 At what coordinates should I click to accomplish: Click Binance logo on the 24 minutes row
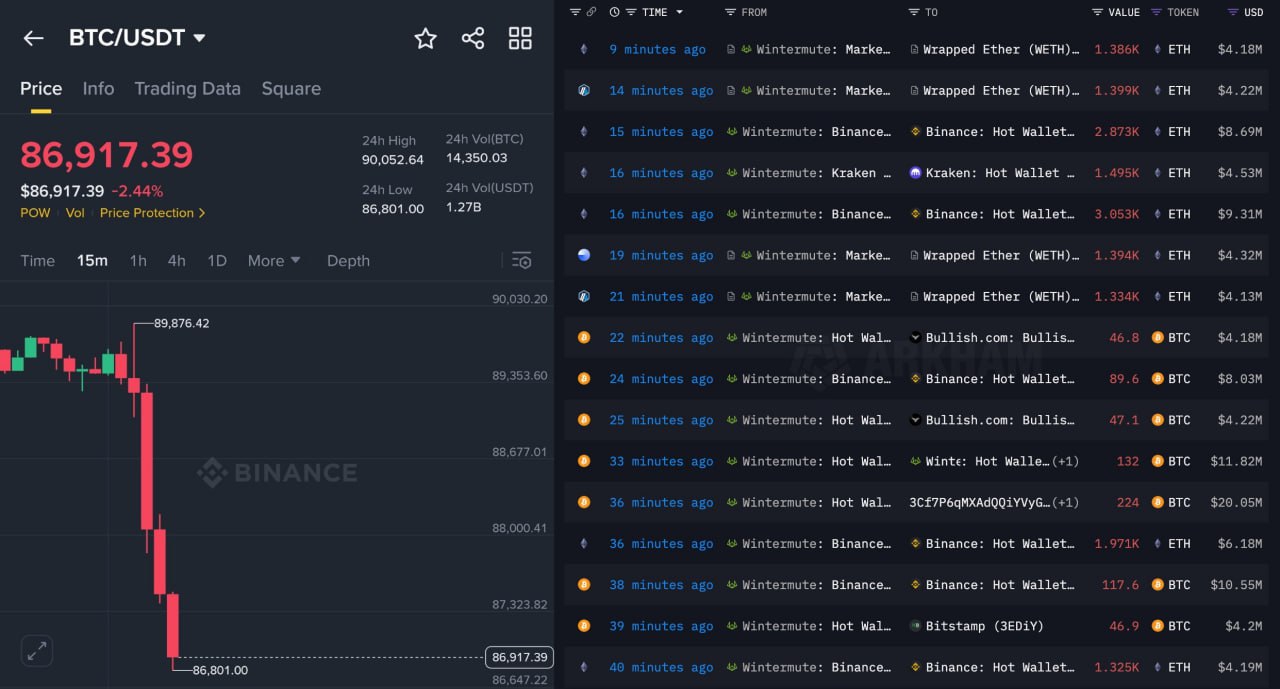pyautogui.click(x=915, y=379)
